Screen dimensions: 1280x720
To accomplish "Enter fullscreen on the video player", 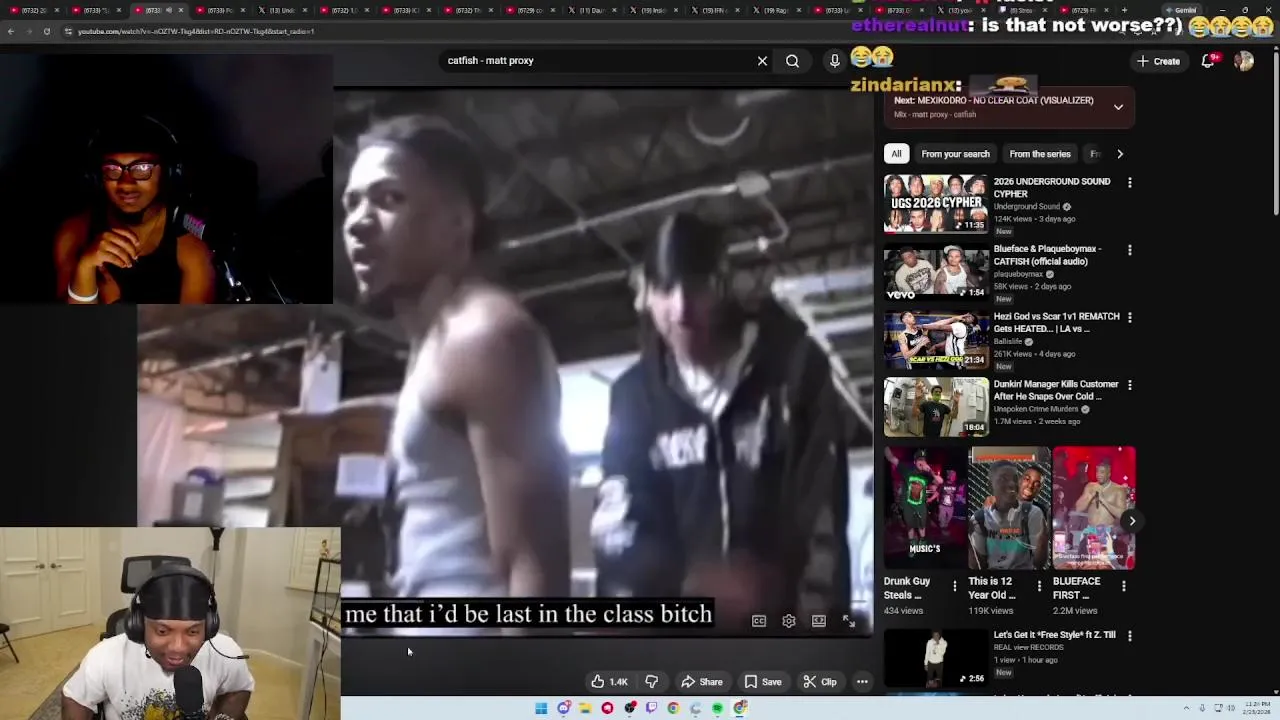I will click(x=848, y=621).
